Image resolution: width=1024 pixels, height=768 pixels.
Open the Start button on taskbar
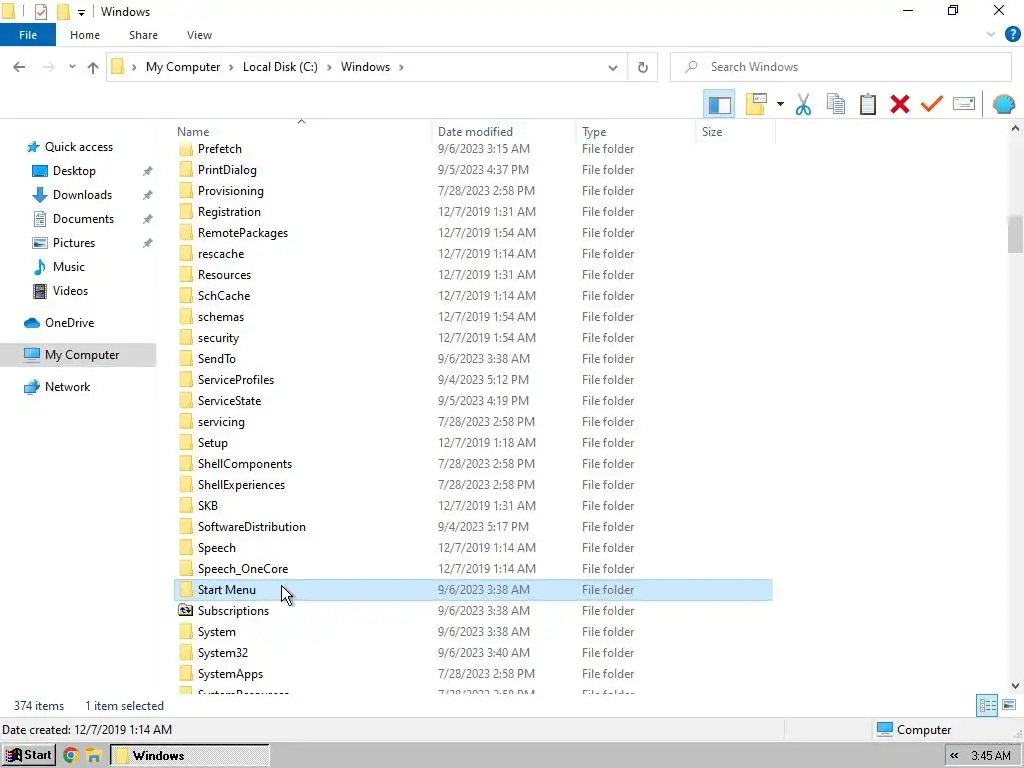29,756
